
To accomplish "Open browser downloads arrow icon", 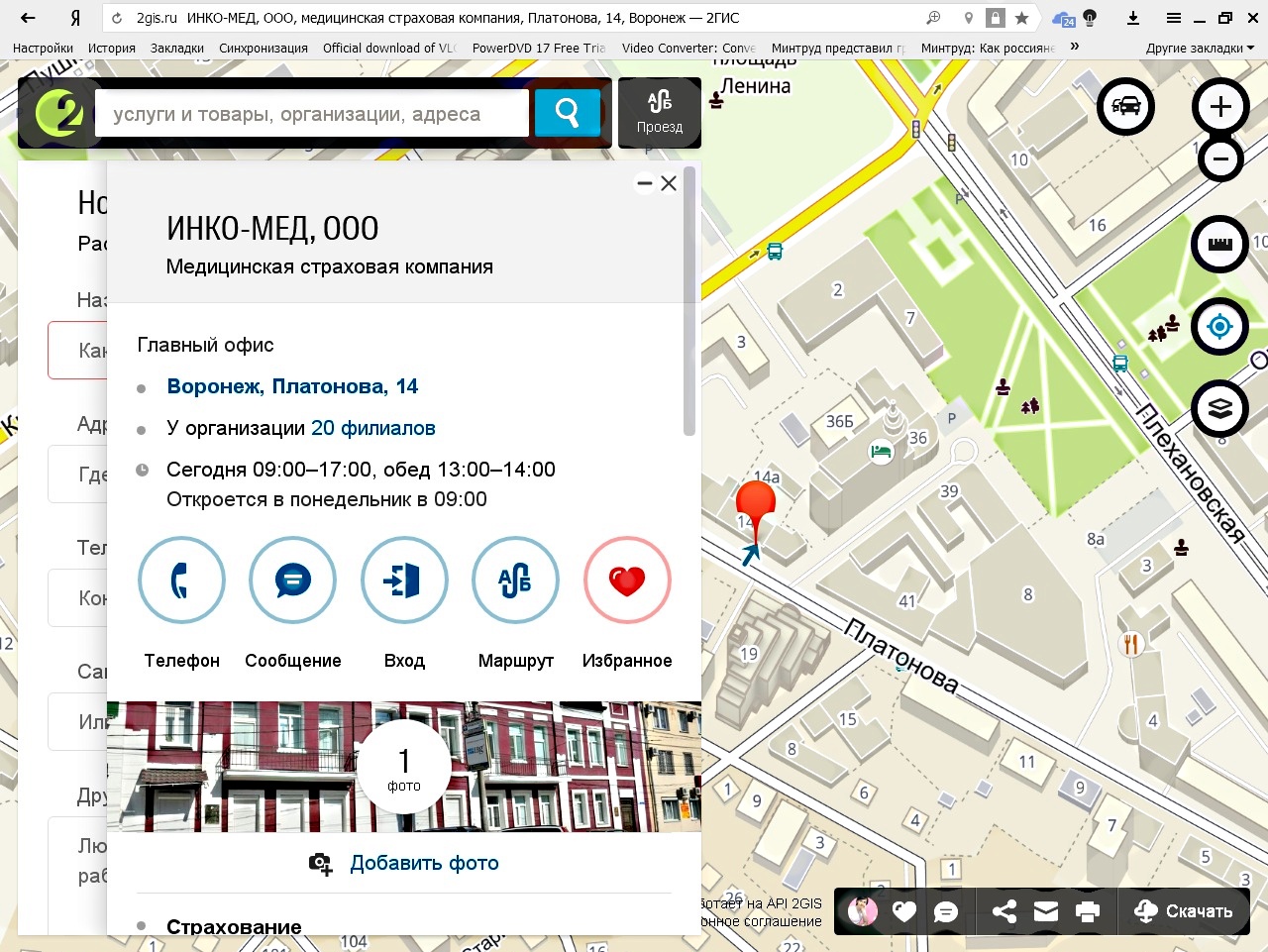I will pos(1133,18).
